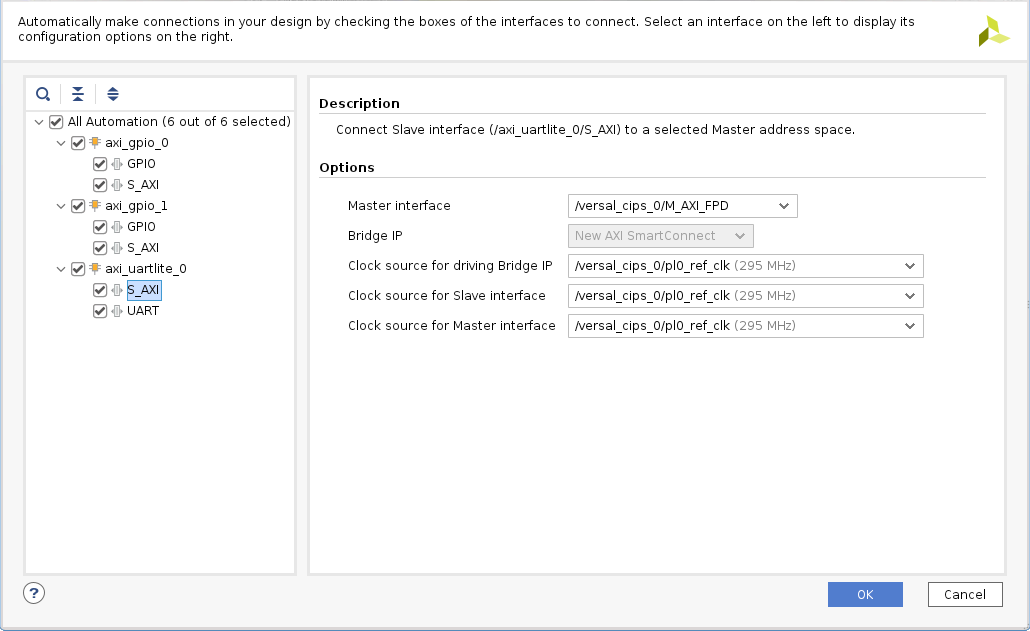
Task: Open Clock source for Slave interface dropdown
Action: (745, 296)
